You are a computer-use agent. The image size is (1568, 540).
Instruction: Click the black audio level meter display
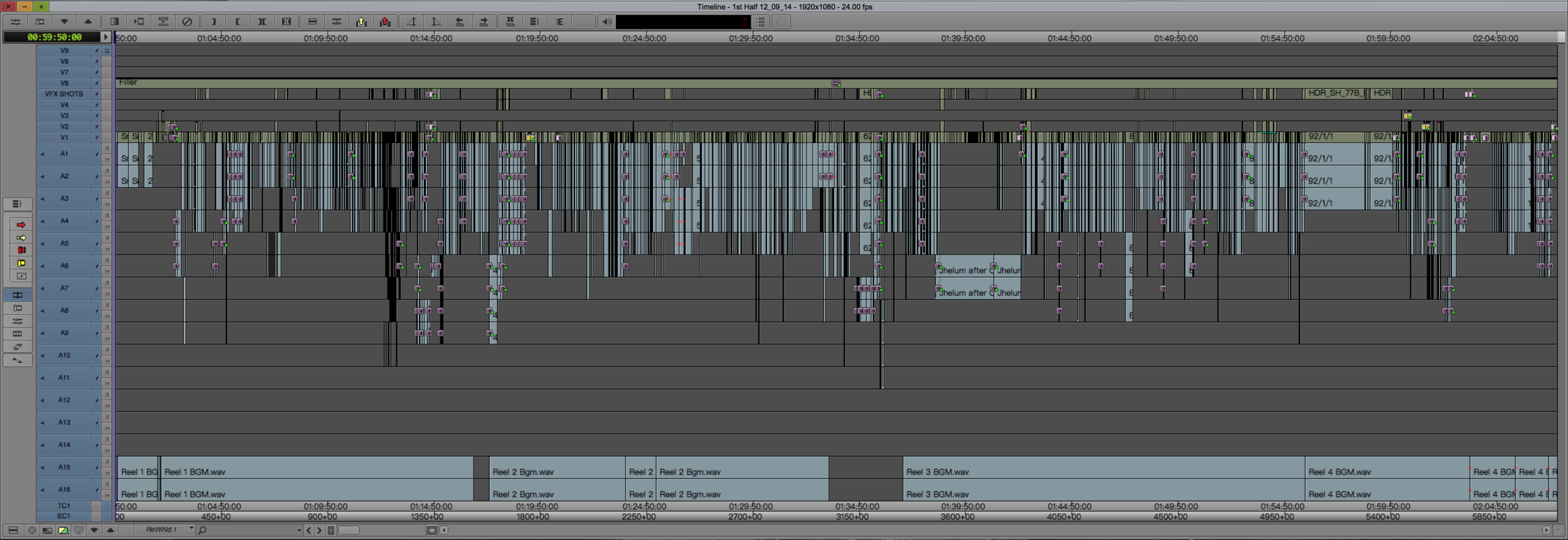(x=684, y=22)
